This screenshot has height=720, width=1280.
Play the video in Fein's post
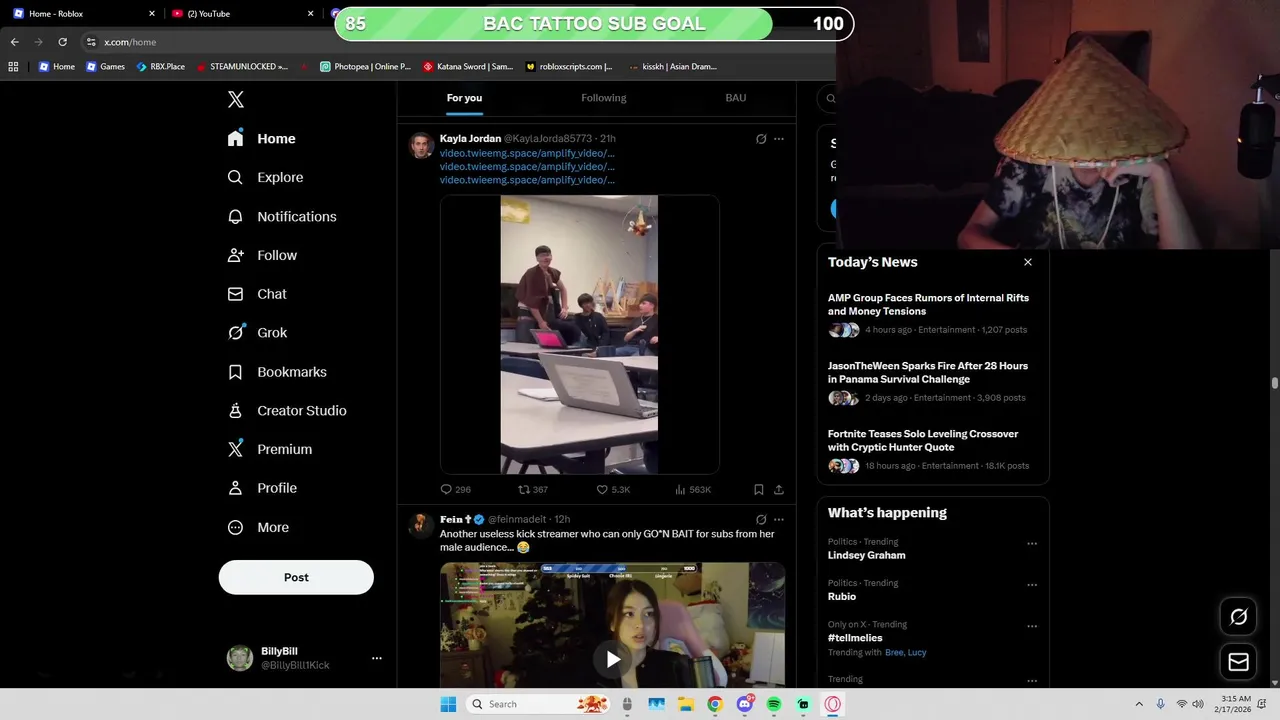click(x=613, y=659)
